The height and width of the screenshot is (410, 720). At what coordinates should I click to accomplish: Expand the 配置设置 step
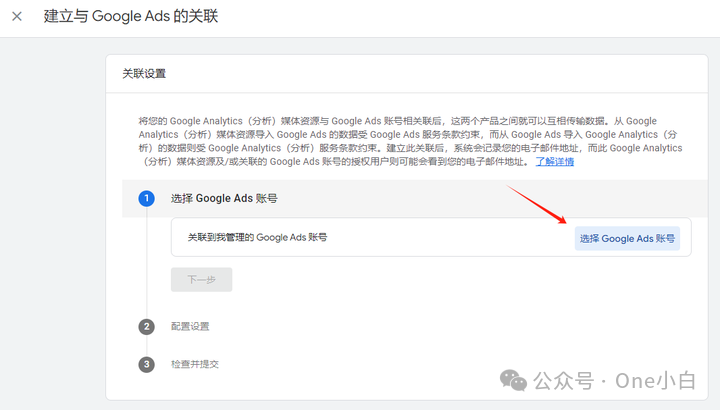pos(190,326)
